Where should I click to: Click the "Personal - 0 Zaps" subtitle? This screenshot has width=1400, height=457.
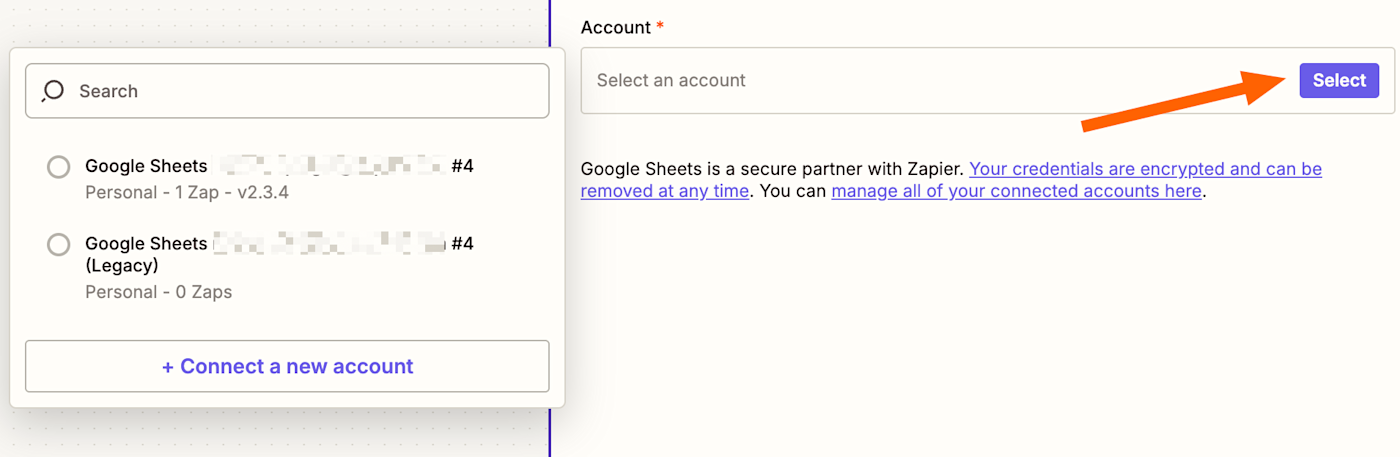click(x=158, y=292)
